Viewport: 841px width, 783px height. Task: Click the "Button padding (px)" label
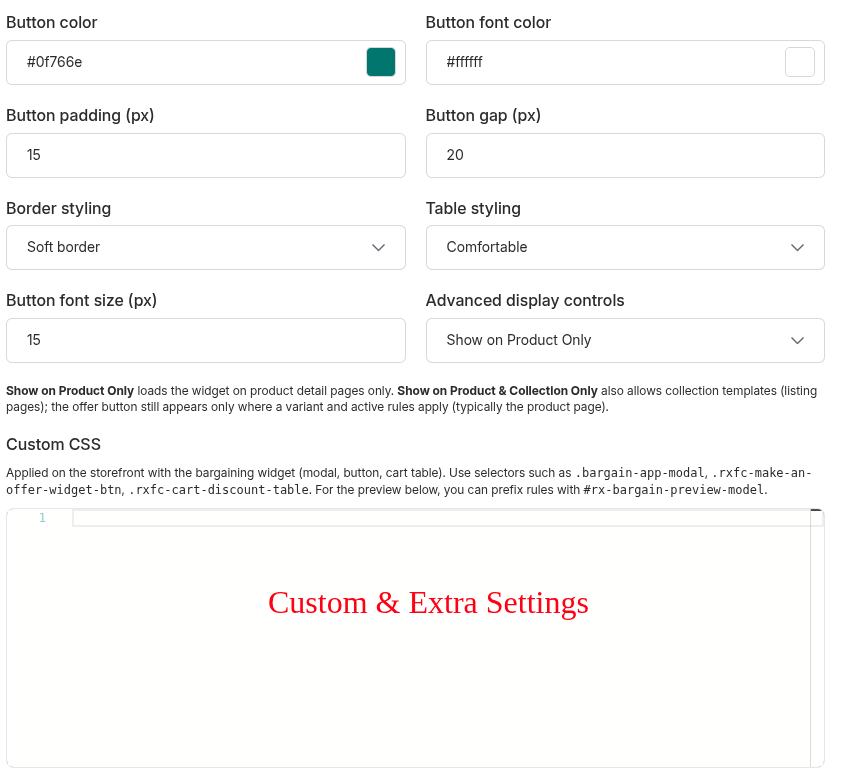click(x=80, y=116)
